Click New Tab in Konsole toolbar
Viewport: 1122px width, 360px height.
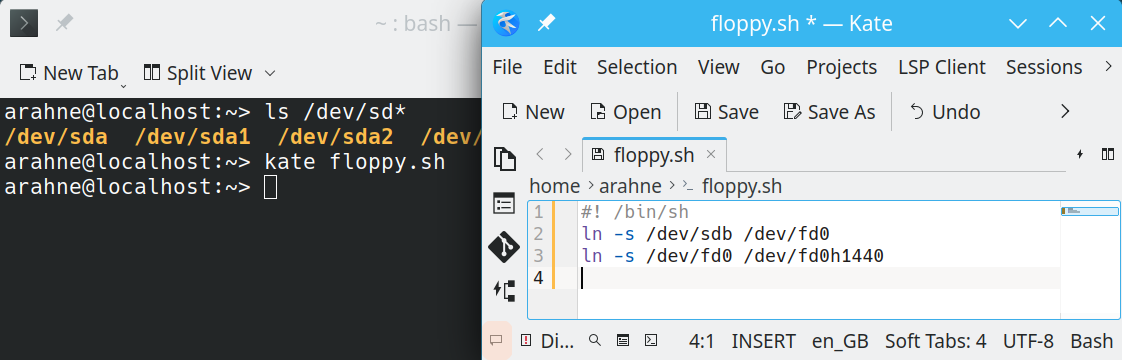69,73
